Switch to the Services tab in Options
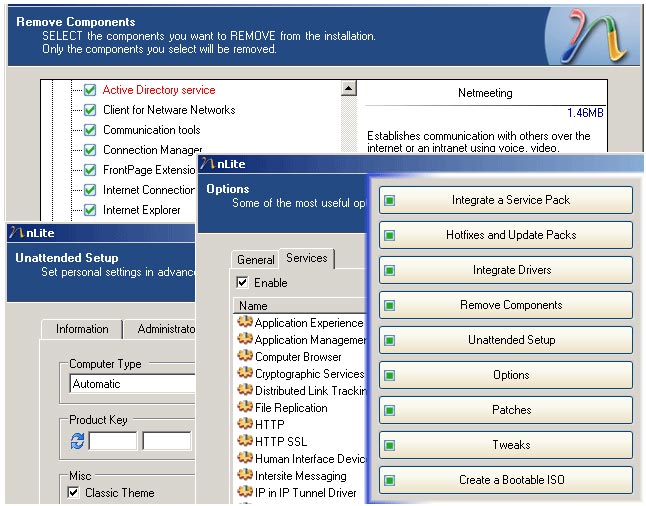This screenshot has width=646, height=506. (307, 258)
